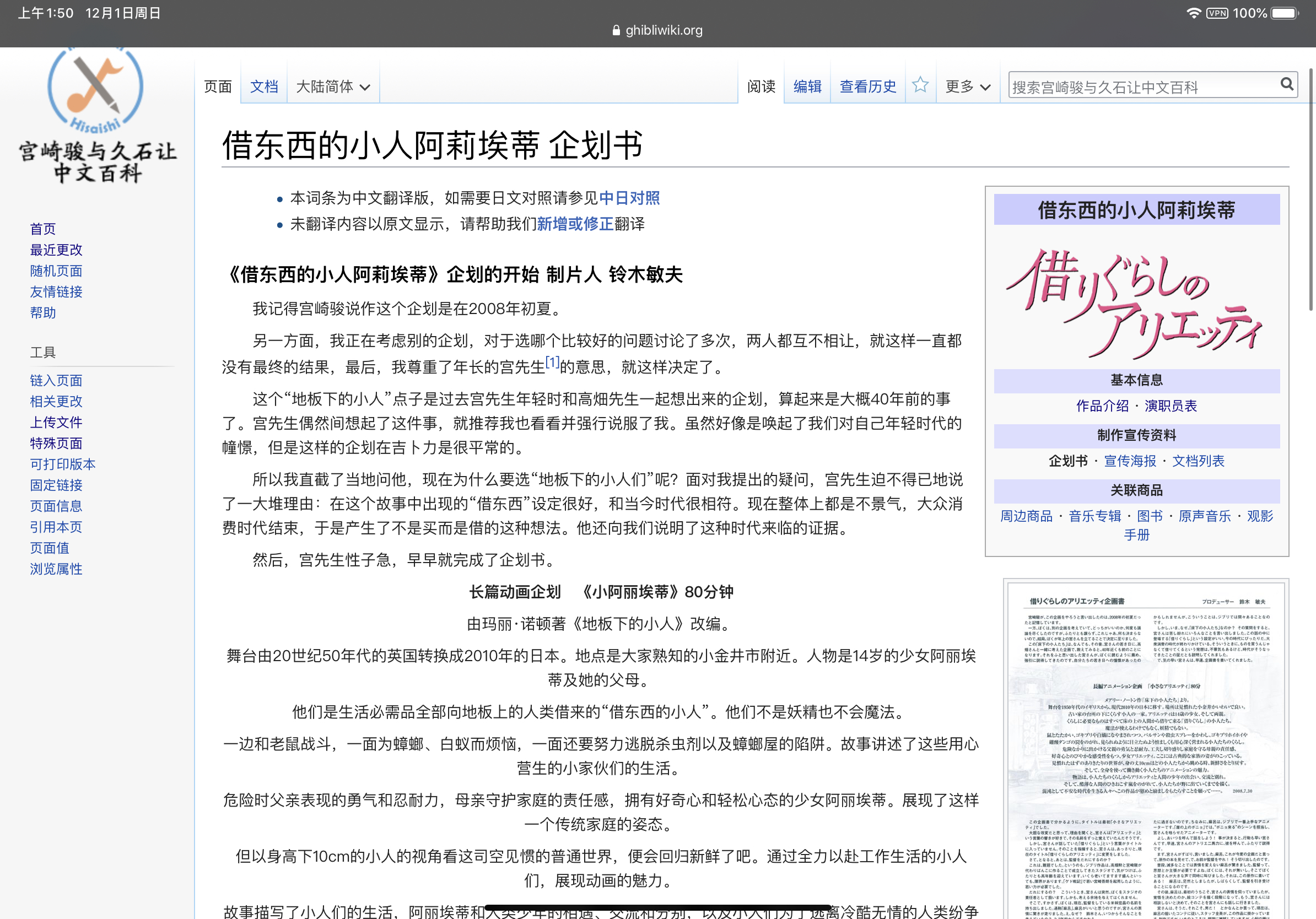Viewport: 1316px width, 919px height.
Task: Open 音乐专辑 in the infobox
Action: 1096,516
